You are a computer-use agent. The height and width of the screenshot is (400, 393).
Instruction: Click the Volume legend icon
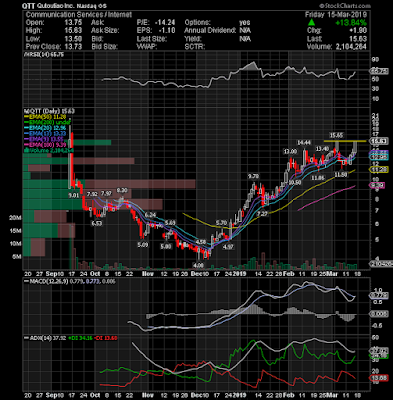(x=26, y=151)
